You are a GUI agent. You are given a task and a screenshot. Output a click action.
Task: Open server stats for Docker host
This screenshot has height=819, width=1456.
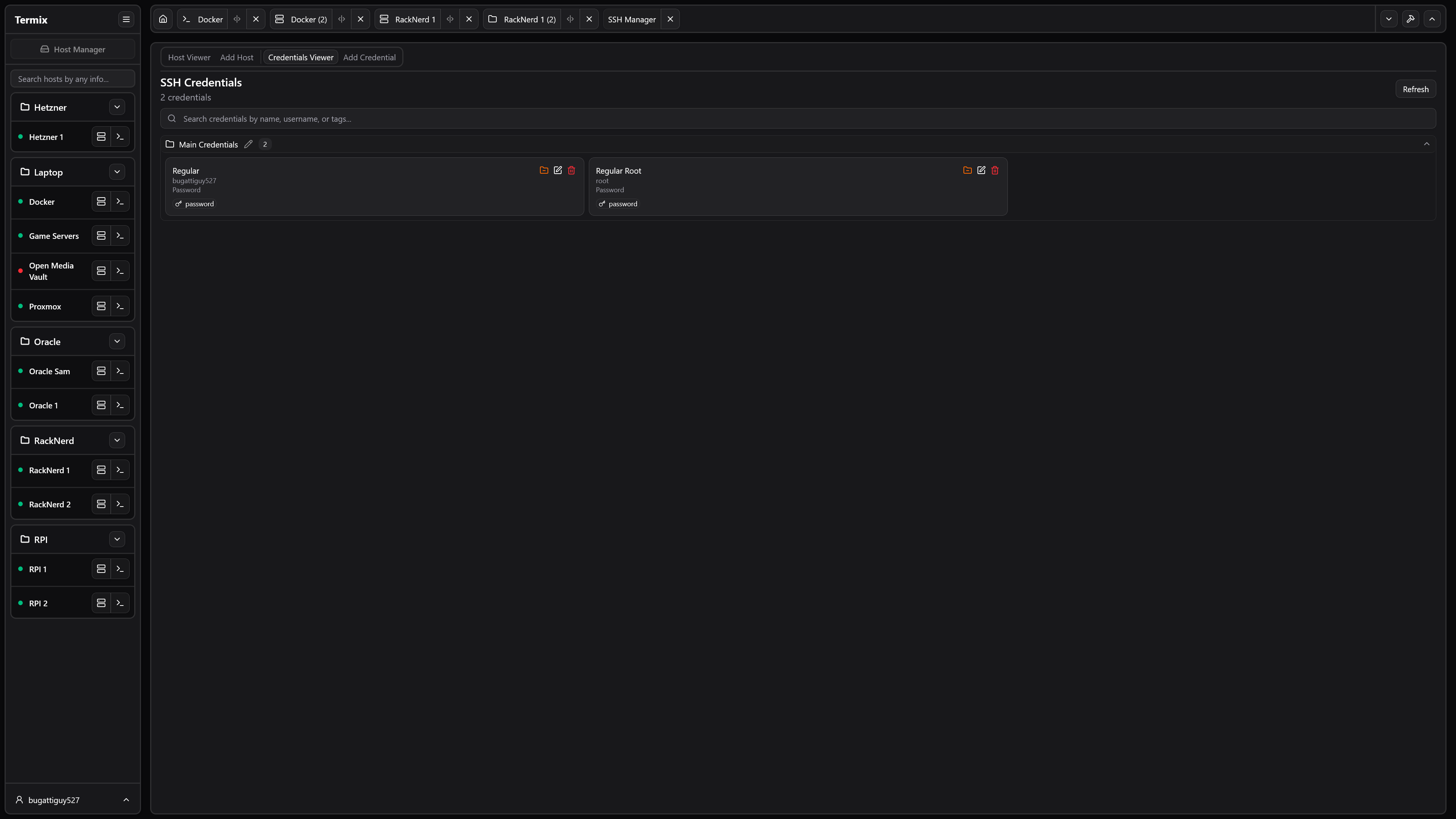(x=101, y=202)
